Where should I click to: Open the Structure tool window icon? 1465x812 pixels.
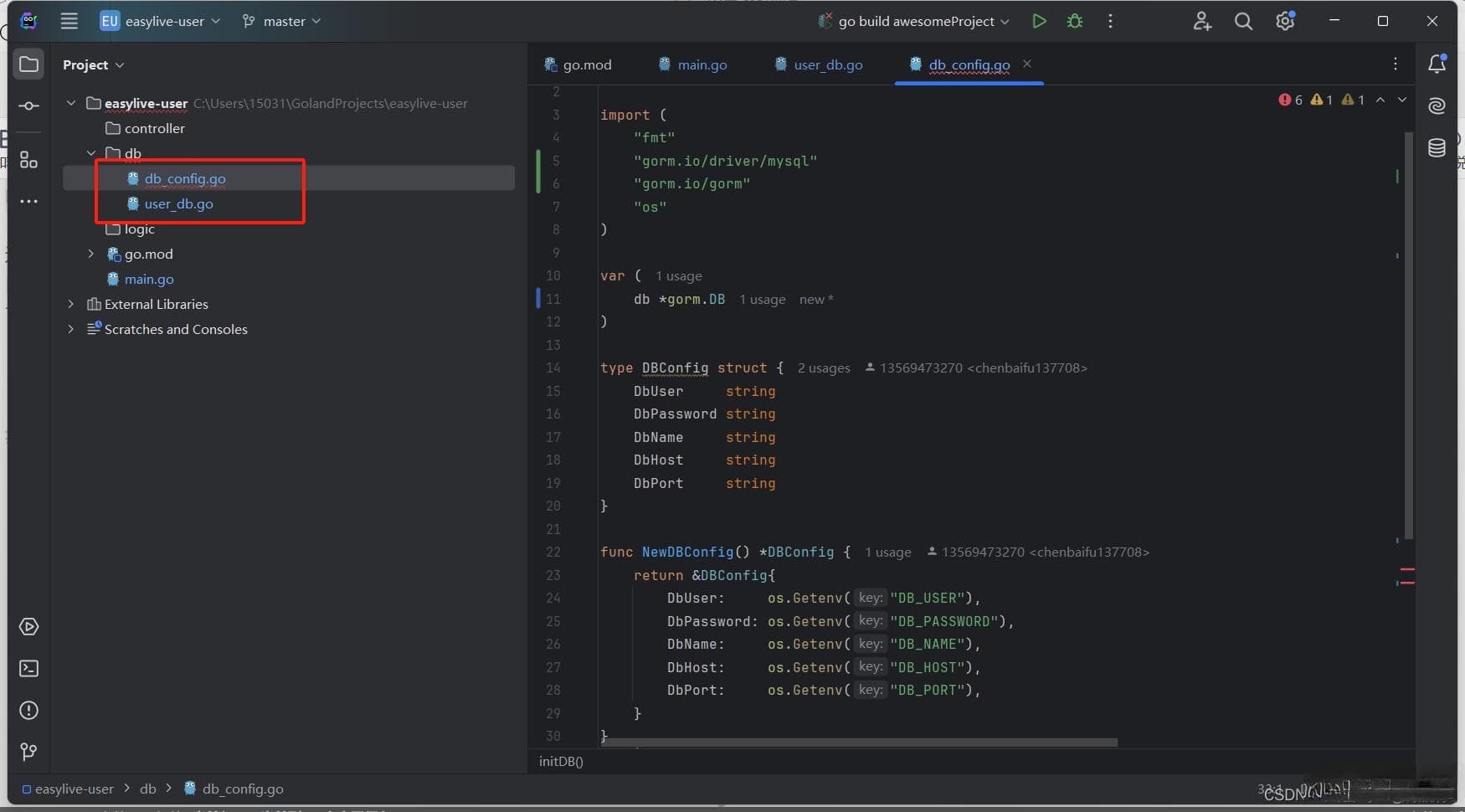click(x=28, y=159)
